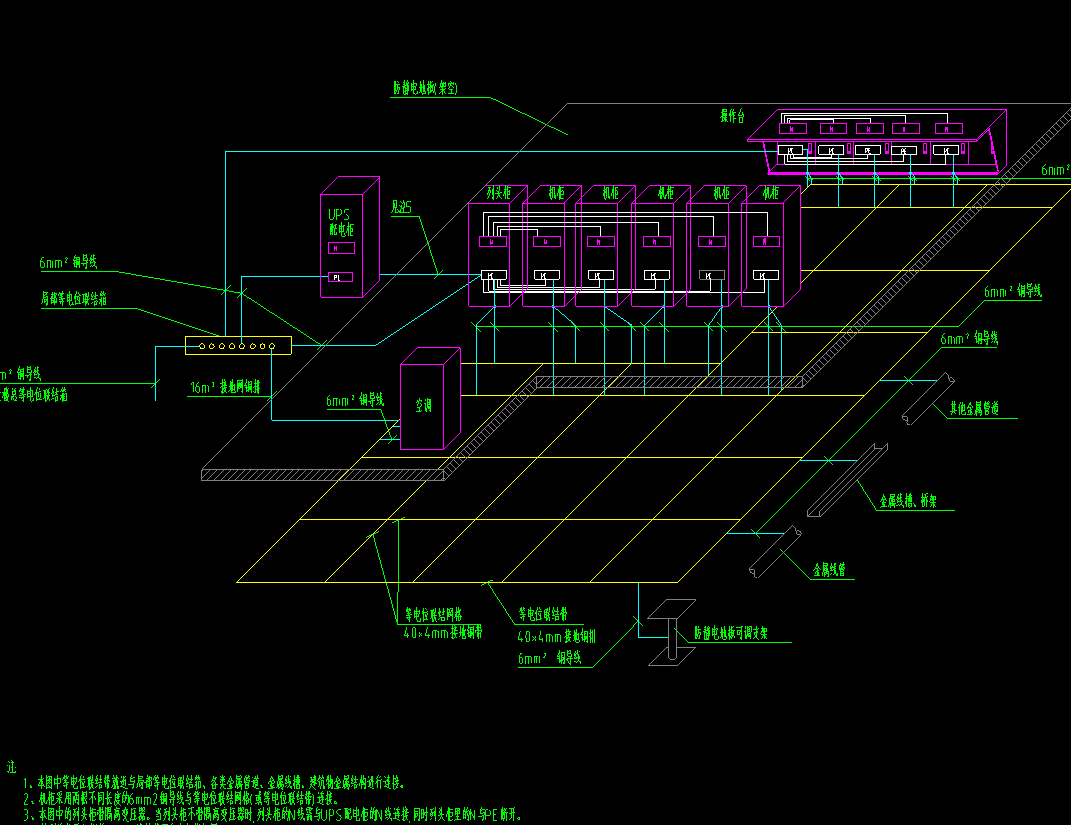Image resolution: width=1071 pixels, height=825 pixels.
Task: Select the 见注5 annotation
Action: coord(402,208)
